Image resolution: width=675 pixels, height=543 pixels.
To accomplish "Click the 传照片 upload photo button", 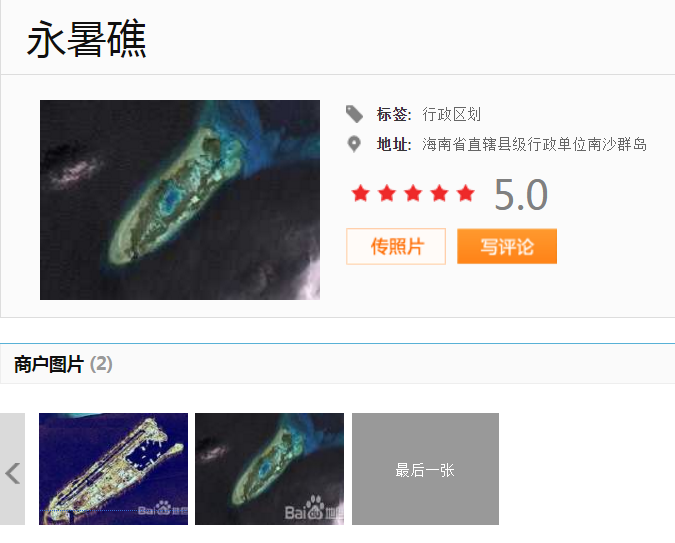I will tap(396, 246).
